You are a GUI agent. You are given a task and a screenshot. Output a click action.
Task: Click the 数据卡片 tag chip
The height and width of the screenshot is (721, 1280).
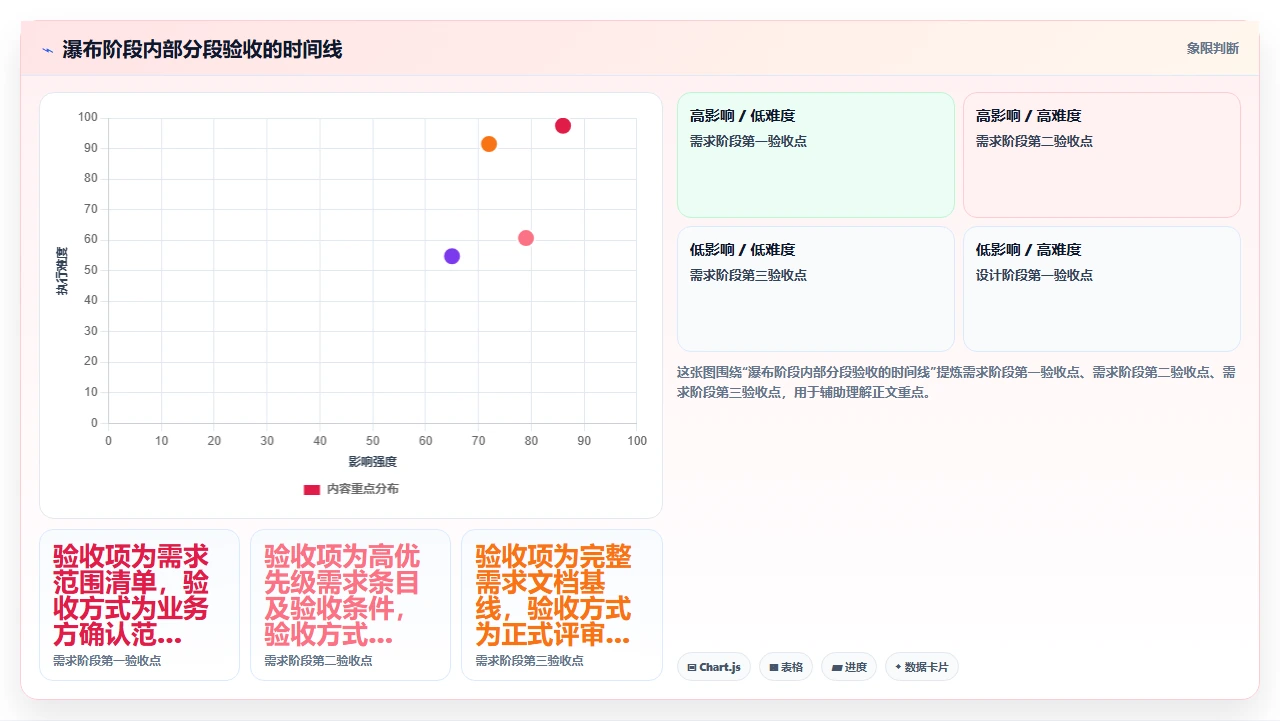(922, 667)
